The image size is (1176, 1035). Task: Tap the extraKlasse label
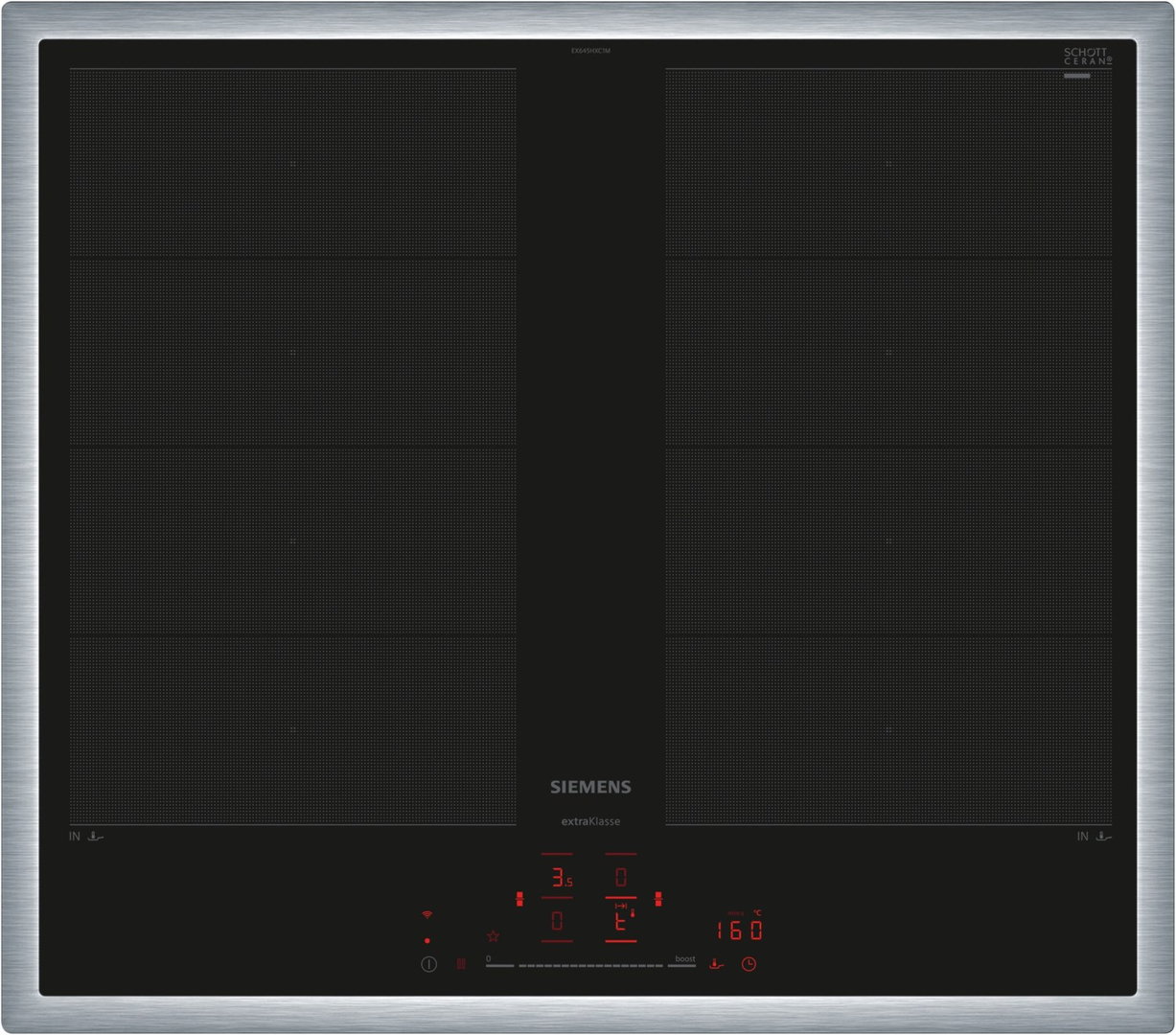pyautogui.click(x=590, y=821)
